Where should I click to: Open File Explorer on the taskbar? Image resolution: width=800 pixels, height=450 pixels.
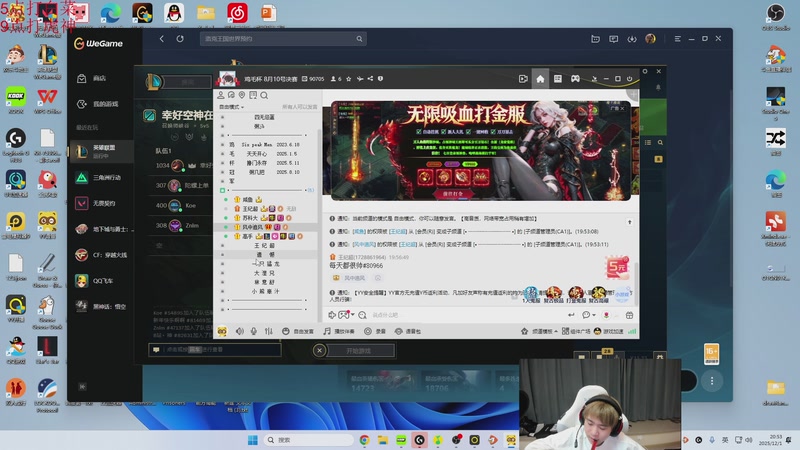[x=383, y=440]
